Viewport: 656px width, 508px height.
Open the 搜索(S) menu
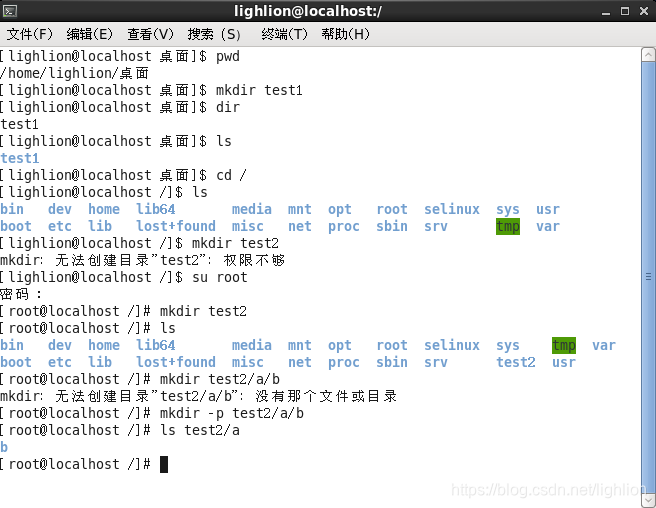pos(214,34)
